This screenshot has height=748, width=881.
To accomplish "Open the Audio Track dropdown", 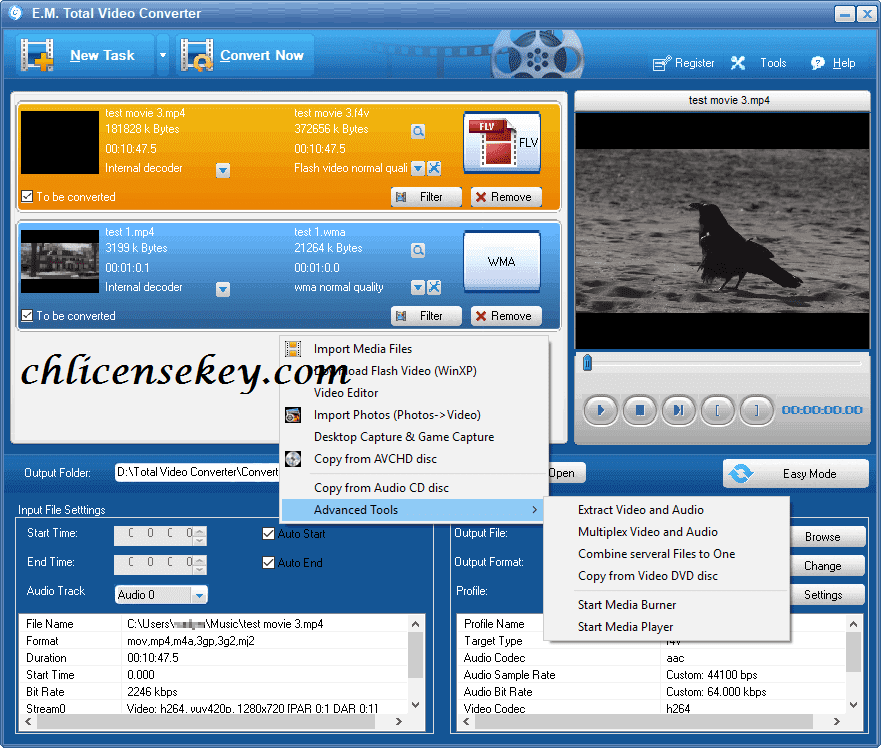I will (x=199, y=595).
